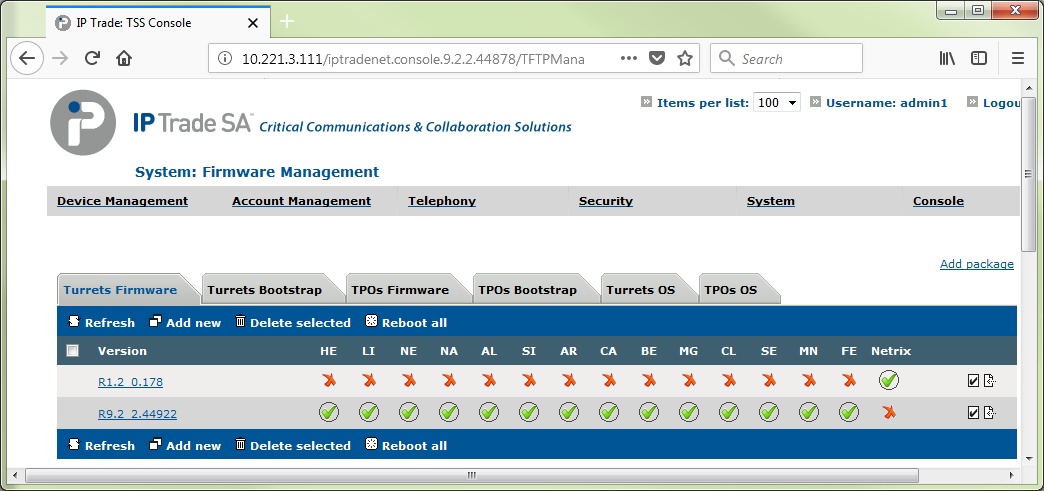Open the Firefox hamburger menu
This screenshot has height=491, width=1044.
(x=1017, y=59)
